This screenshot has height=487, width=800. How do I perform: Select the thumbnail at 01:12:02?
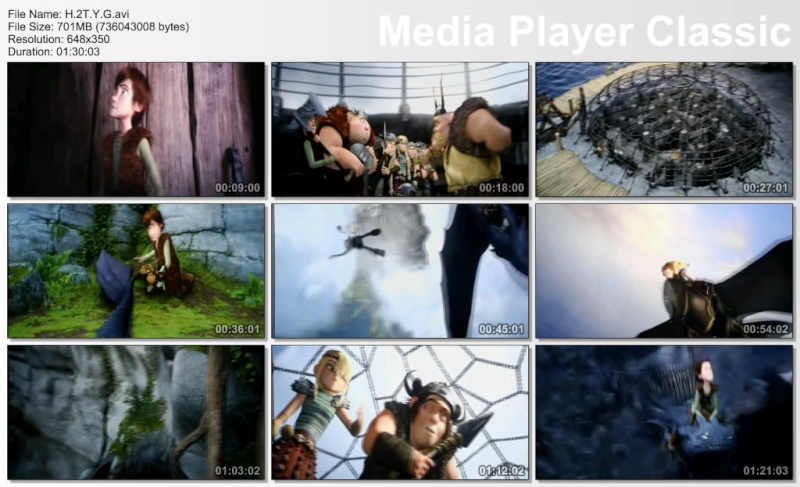point(400,413)
